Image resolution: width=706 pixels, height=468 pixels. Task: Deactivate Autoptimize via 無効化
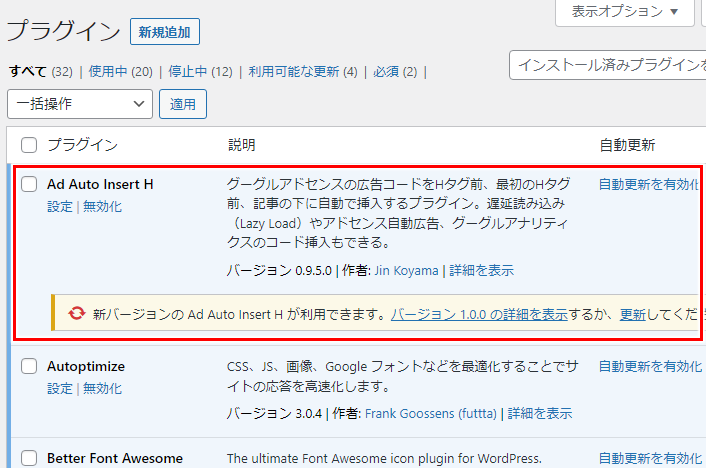pyautogui.click(x=102, y=389)
